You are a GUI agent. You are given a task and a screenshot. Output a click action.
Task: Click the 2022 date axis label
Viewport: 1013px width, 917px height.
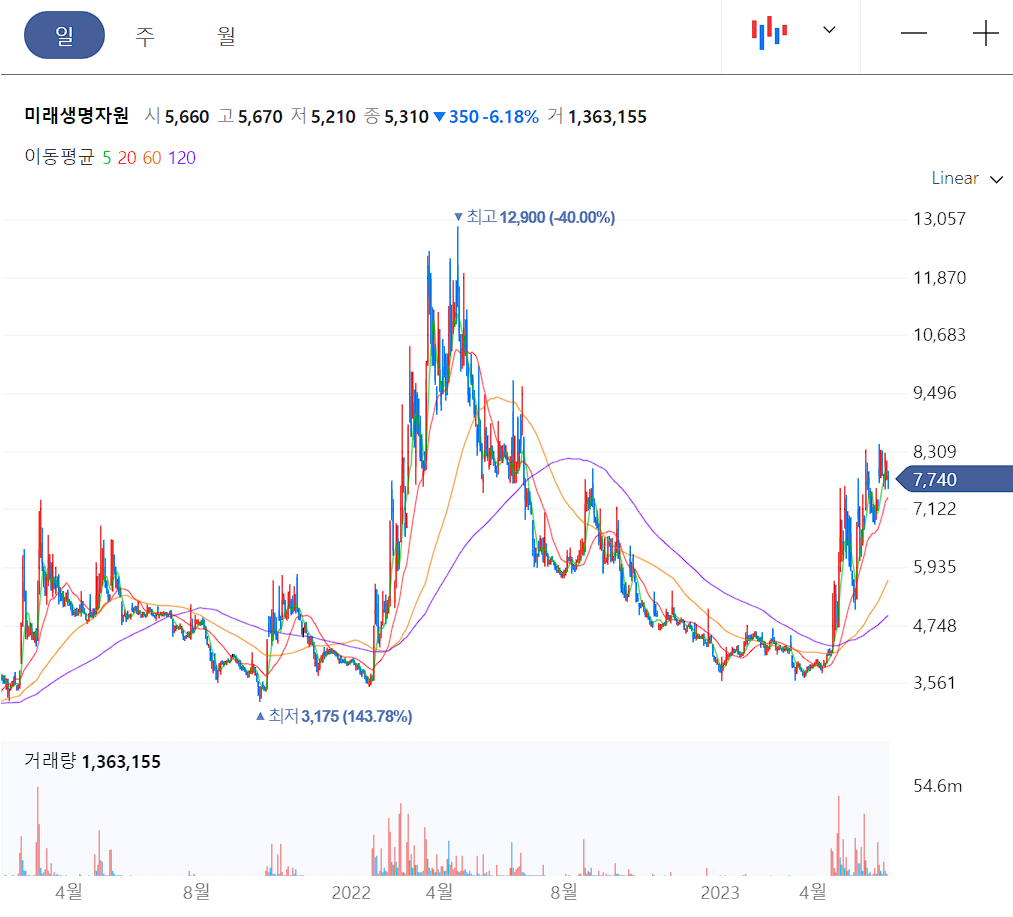click(351, 893)
